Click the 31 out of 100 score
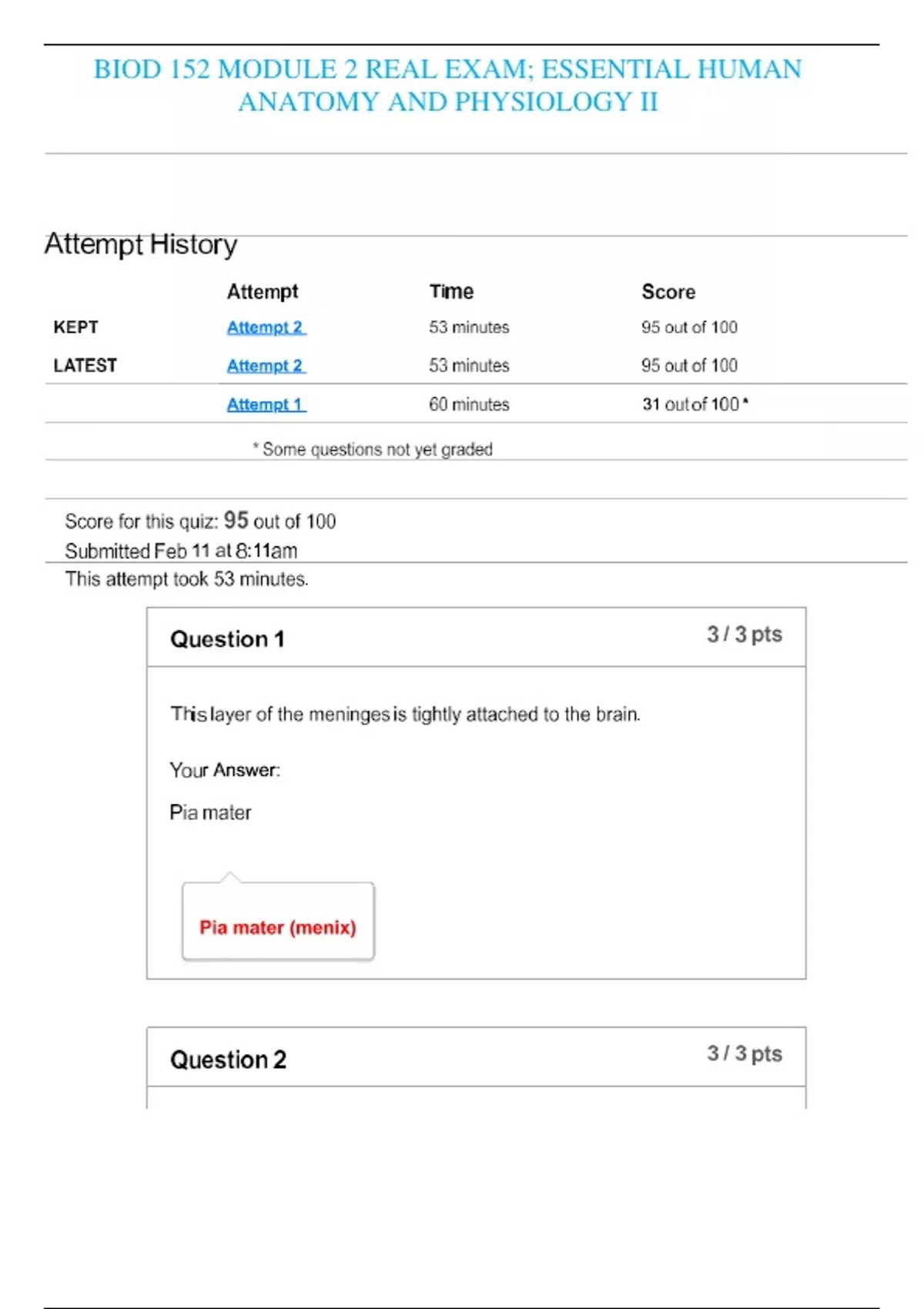 pyautogui.click(x=695, y=404)
